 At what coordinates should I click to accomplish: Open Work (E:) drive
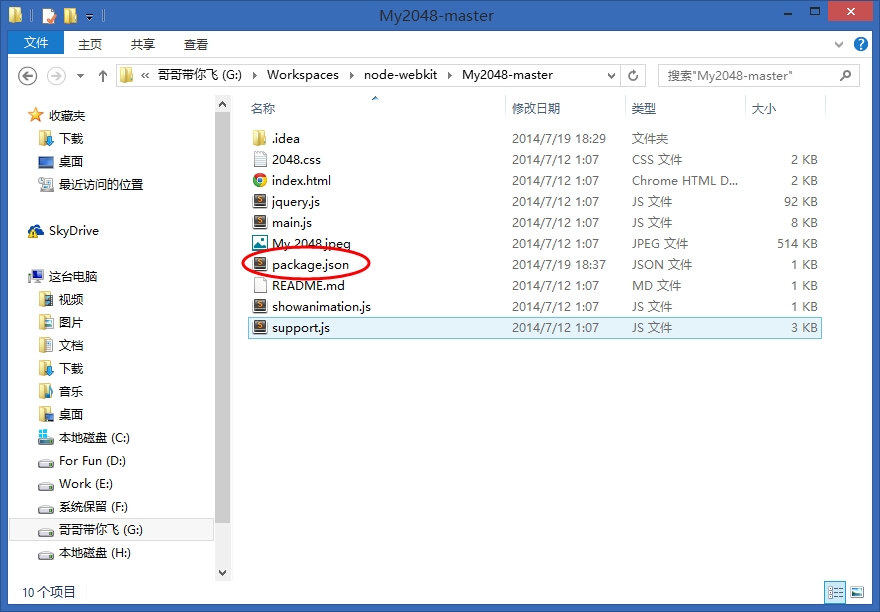tap(86, 484)
